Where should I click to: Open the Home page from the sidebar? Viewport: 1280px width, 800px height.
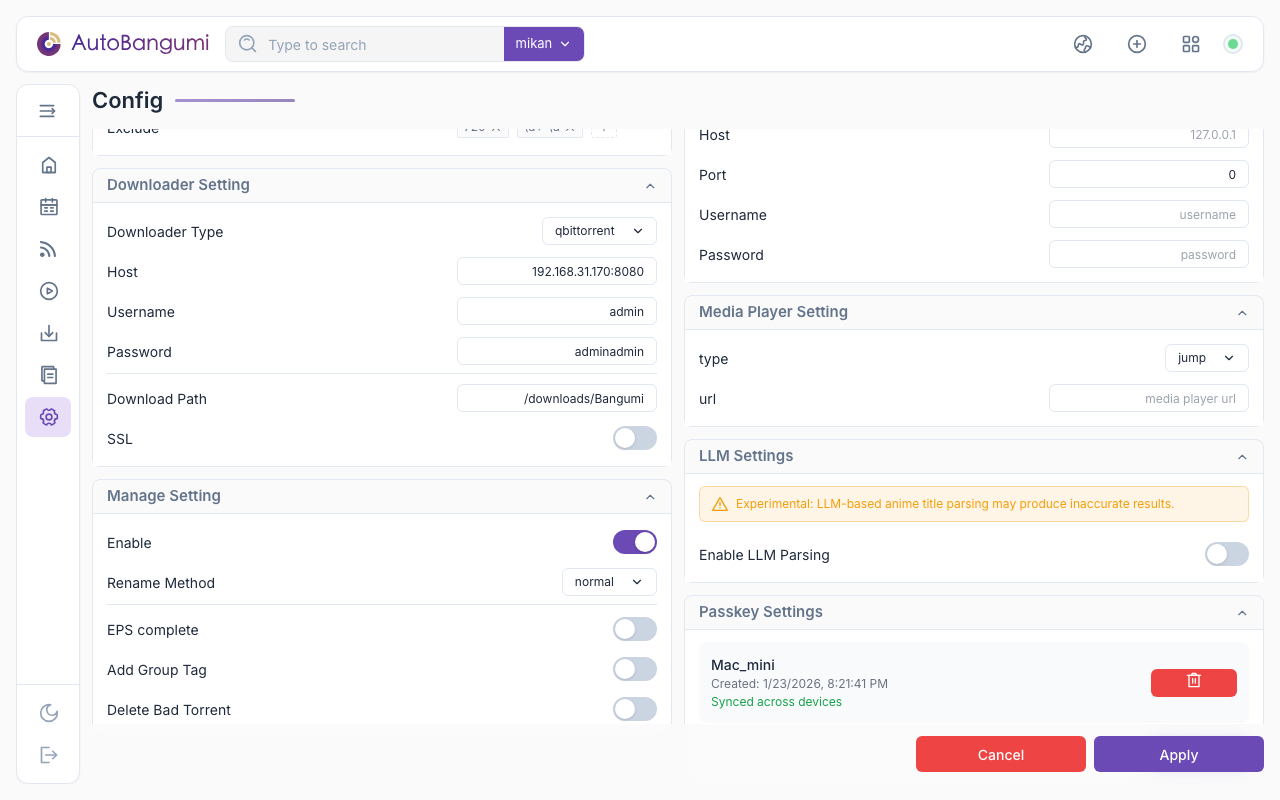pyautogui.click(x=48, y=165)
